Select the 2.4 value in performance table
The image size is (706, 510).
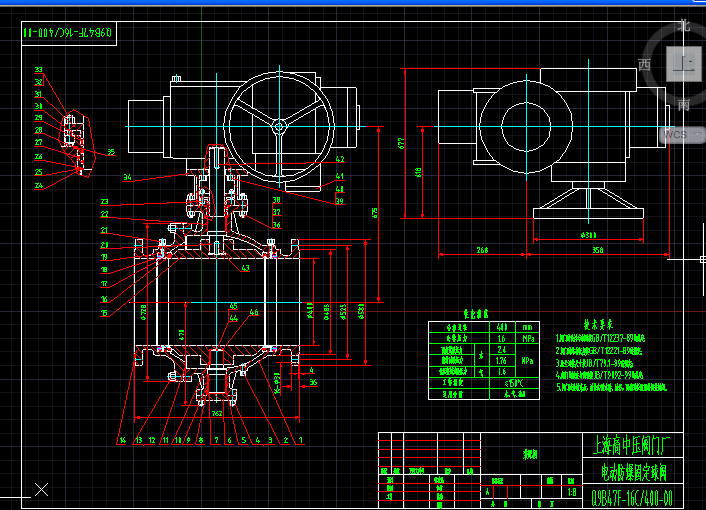pyautogui.click(x=502, y=349)
